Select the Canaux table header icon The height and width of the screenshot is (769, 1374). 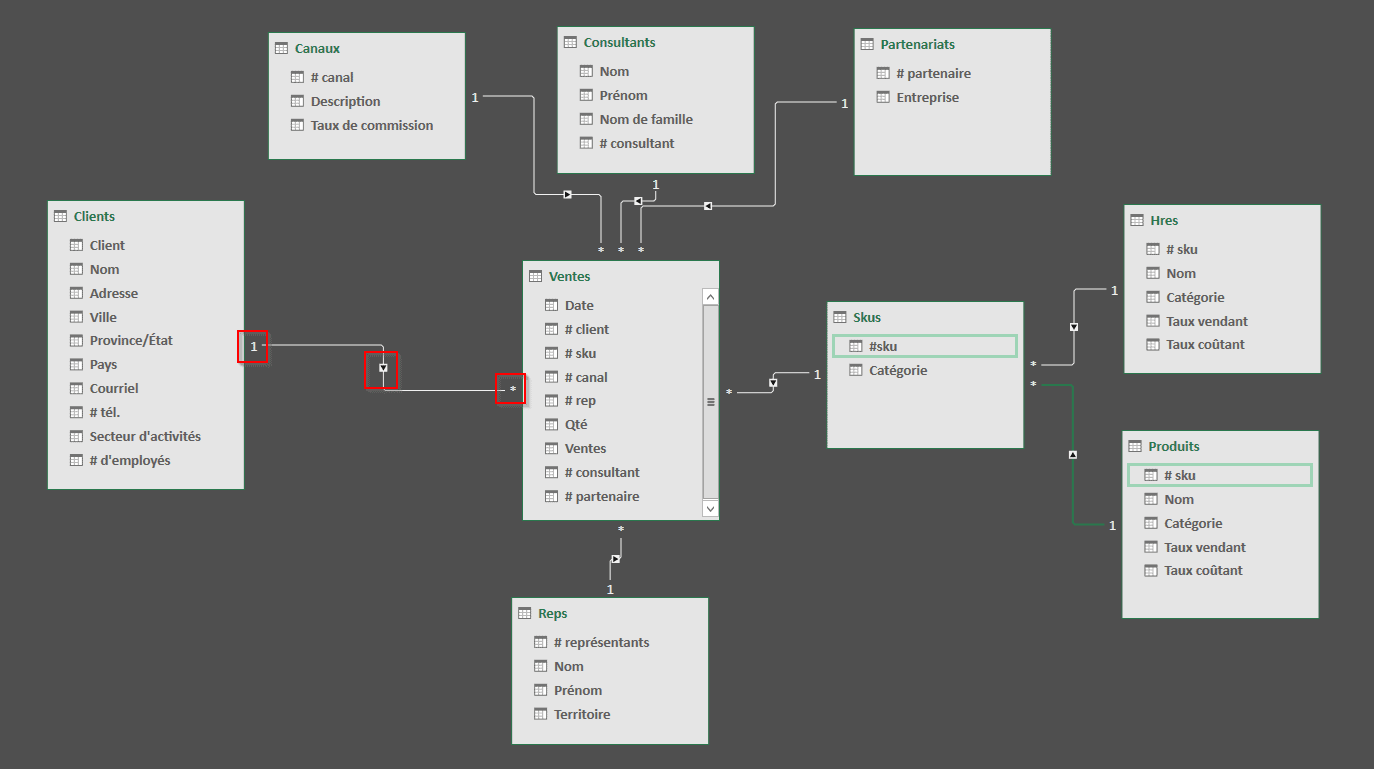(x=281, y=48)
